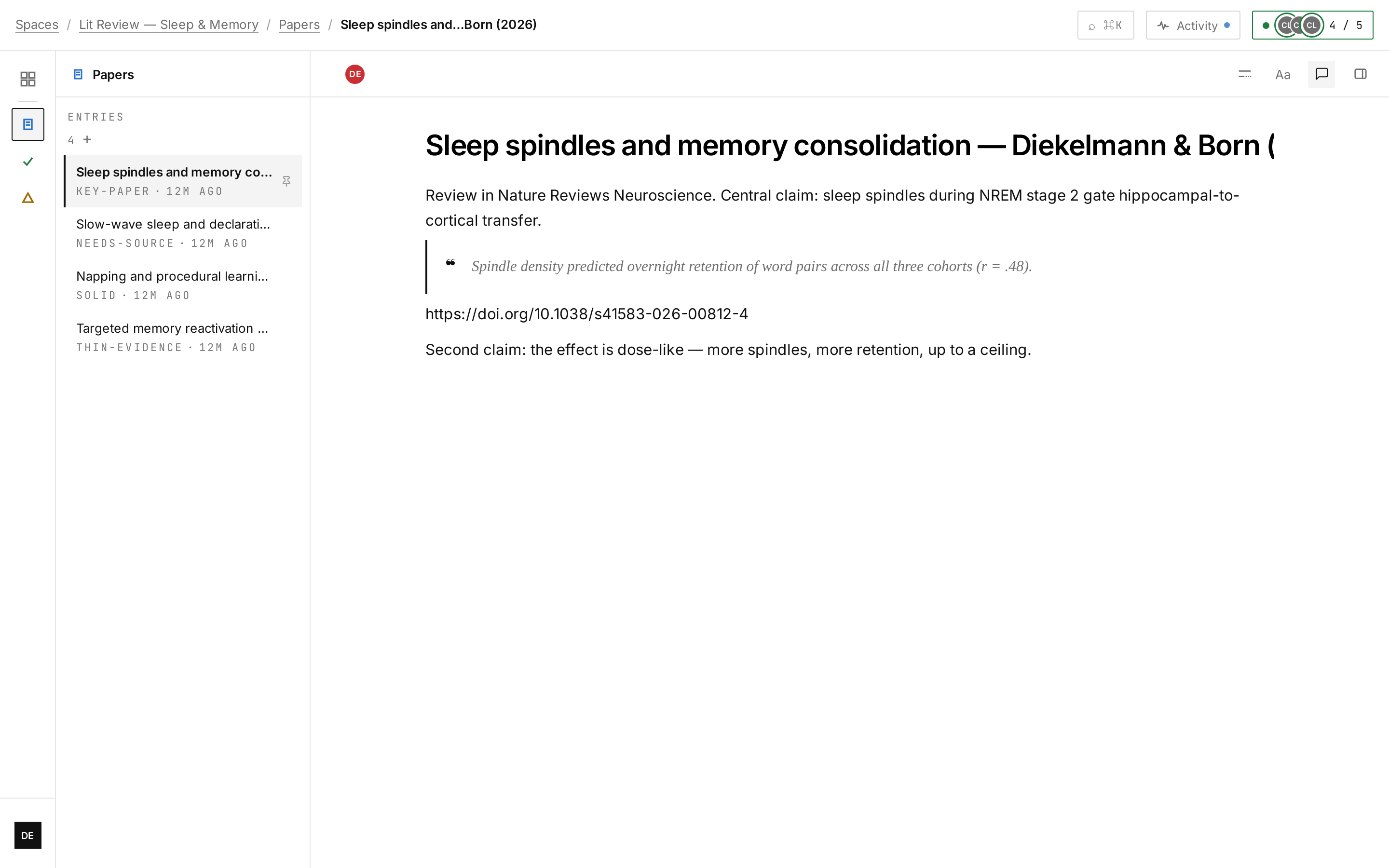Open the grid overview icon in sidebar
Viewport: 1389px width, 868px height.
[x=27, y=79]
